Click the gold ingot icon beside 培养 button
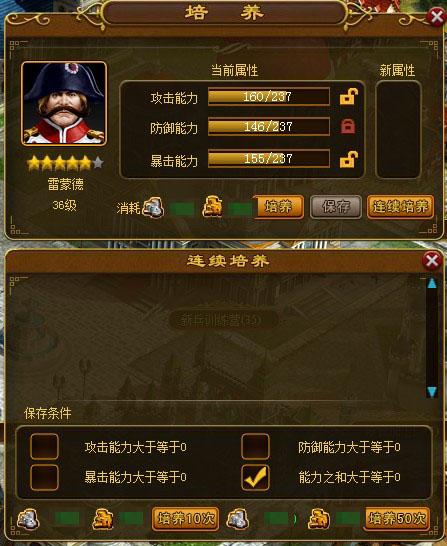This screenshot has height=546, width=447. pos(213,206)
